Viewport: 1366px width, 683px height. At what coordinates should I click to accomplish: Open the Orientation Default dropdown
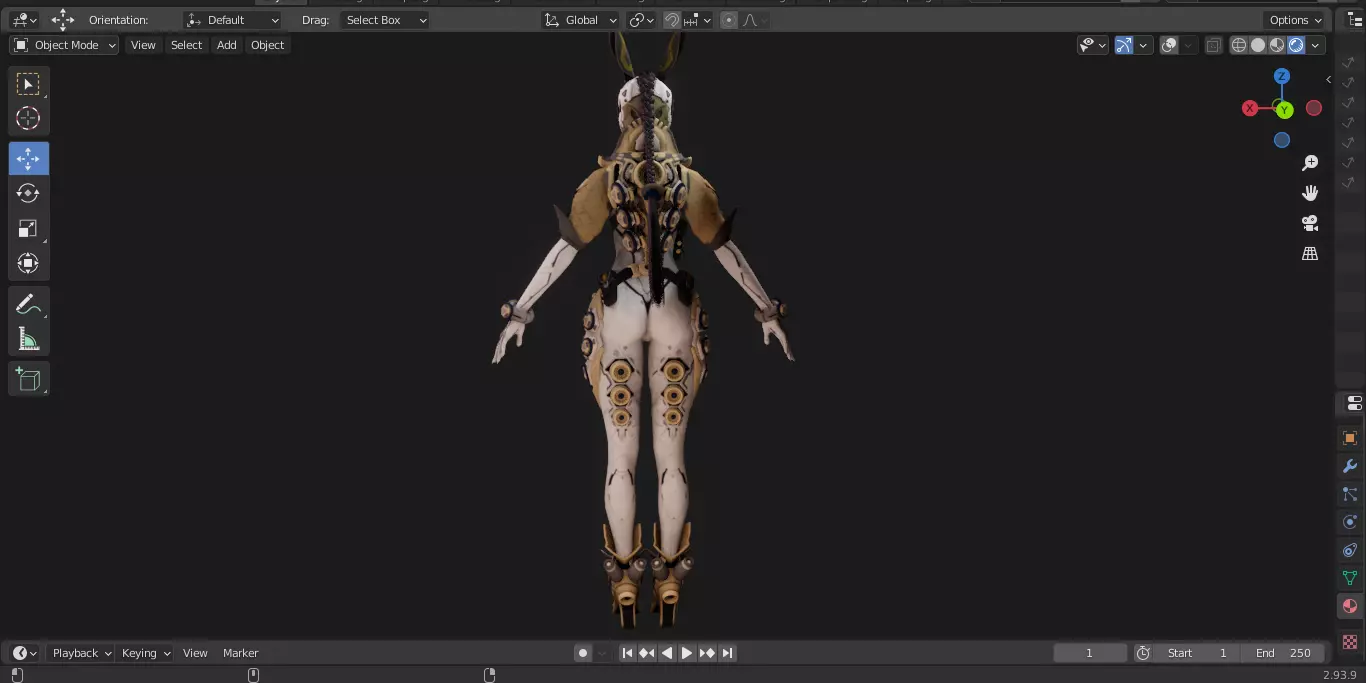click(x=233, y=20)
